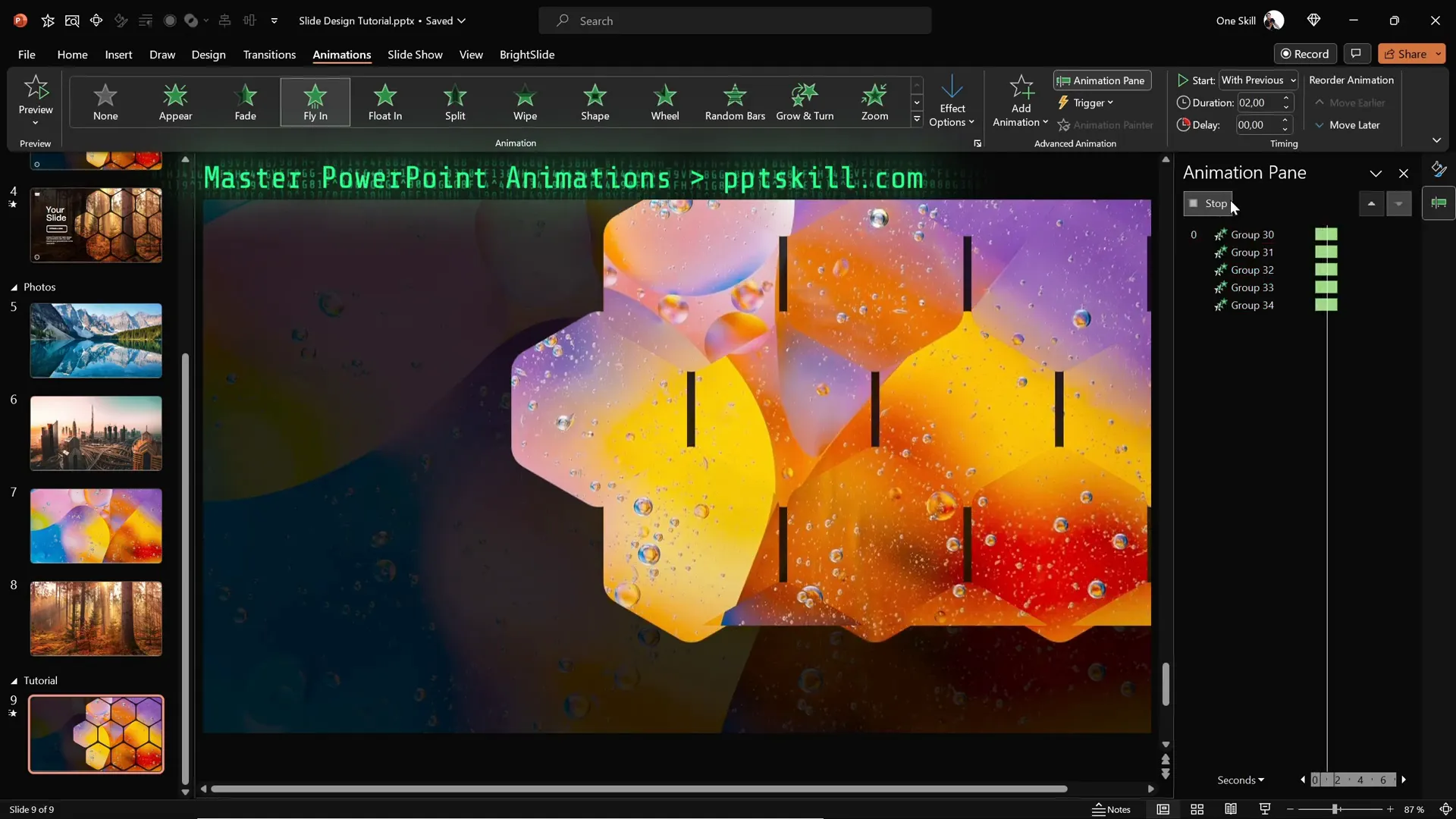Move animation later with down arrow
Image resolution: width=1456 pixels, height=819 pixels.
click(1399, 203)
